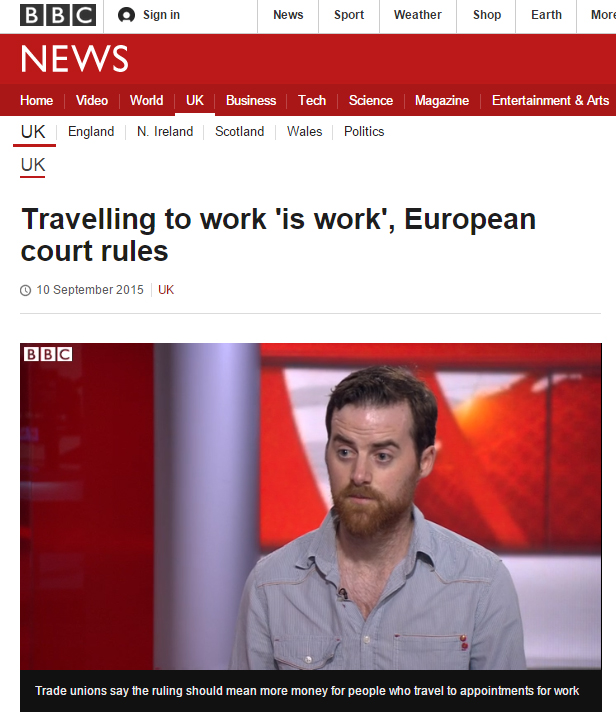616x716 pixels.
Task: Go to the N. Ireland sub-section
Action: click(x=165, y=132)
